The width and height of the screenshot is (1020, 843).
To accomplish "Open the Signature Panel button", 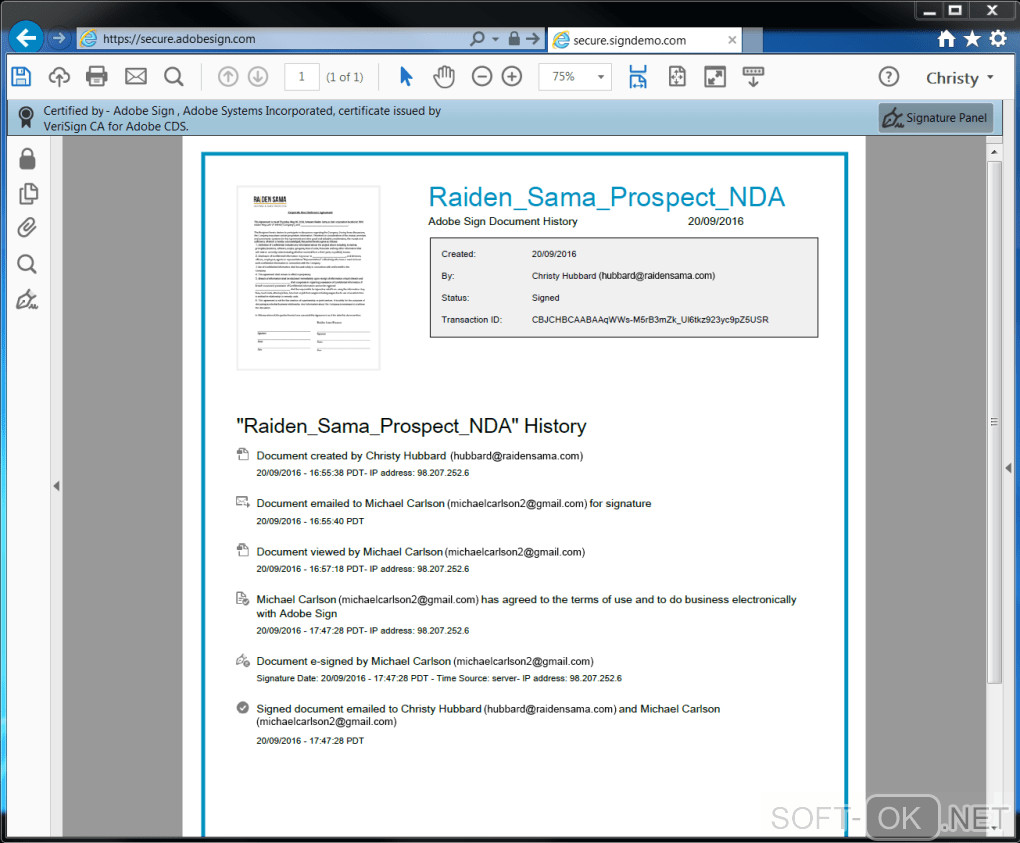I will click(x=935, y=118).
